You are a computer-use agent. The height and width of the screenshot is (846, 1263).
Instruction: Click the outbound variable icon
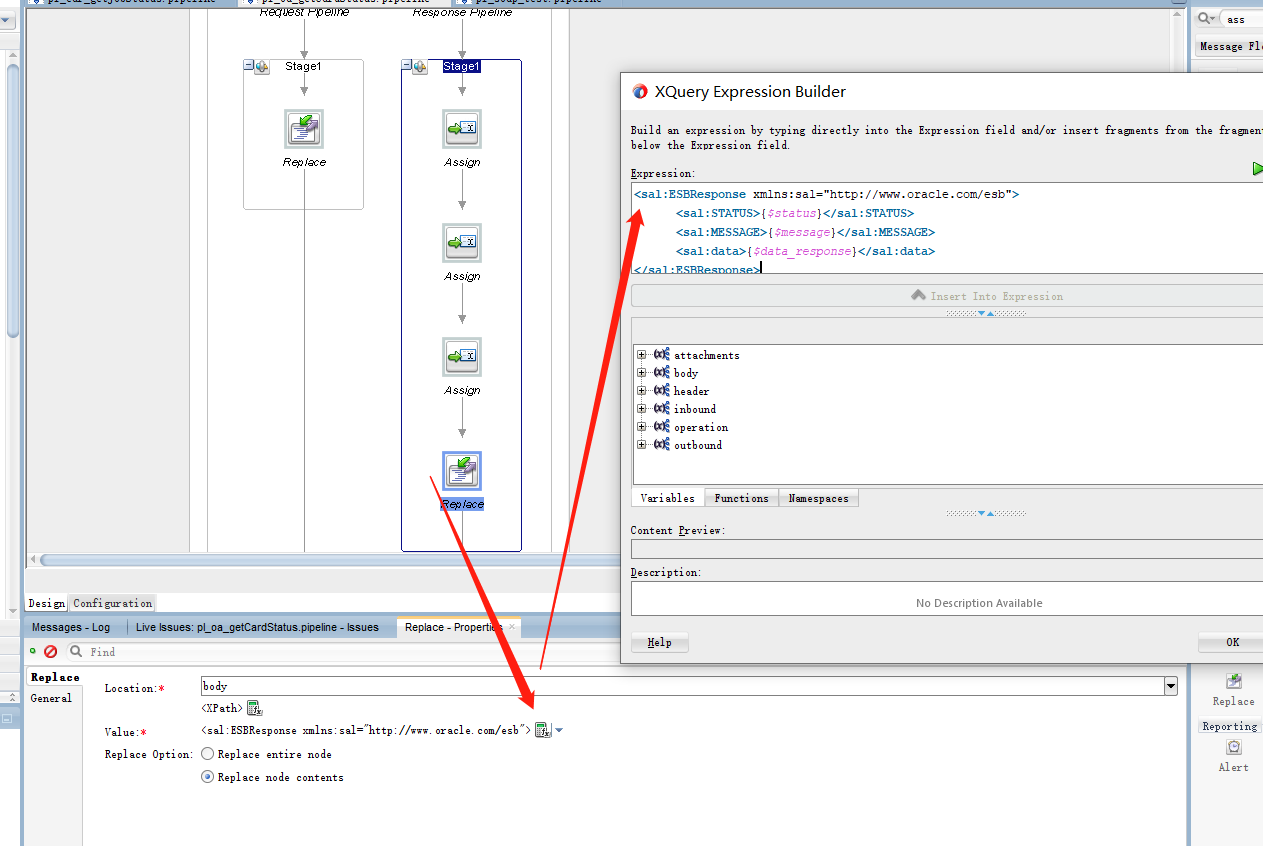[x=661, y=445]
